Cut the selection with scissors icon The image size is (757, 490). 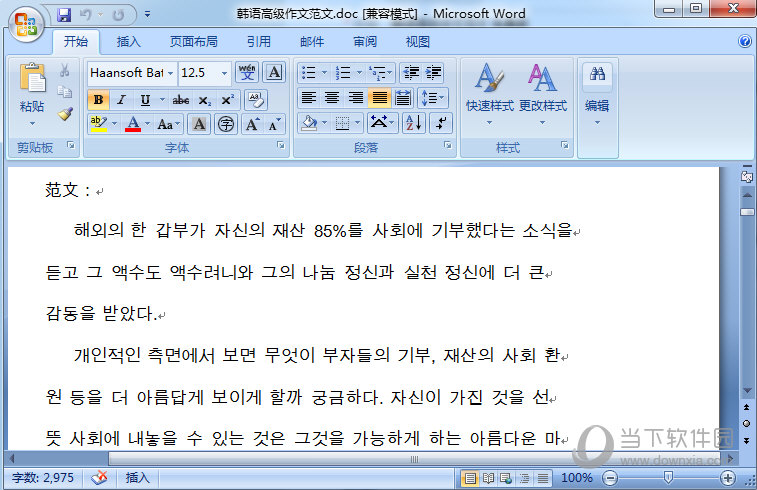65,71
